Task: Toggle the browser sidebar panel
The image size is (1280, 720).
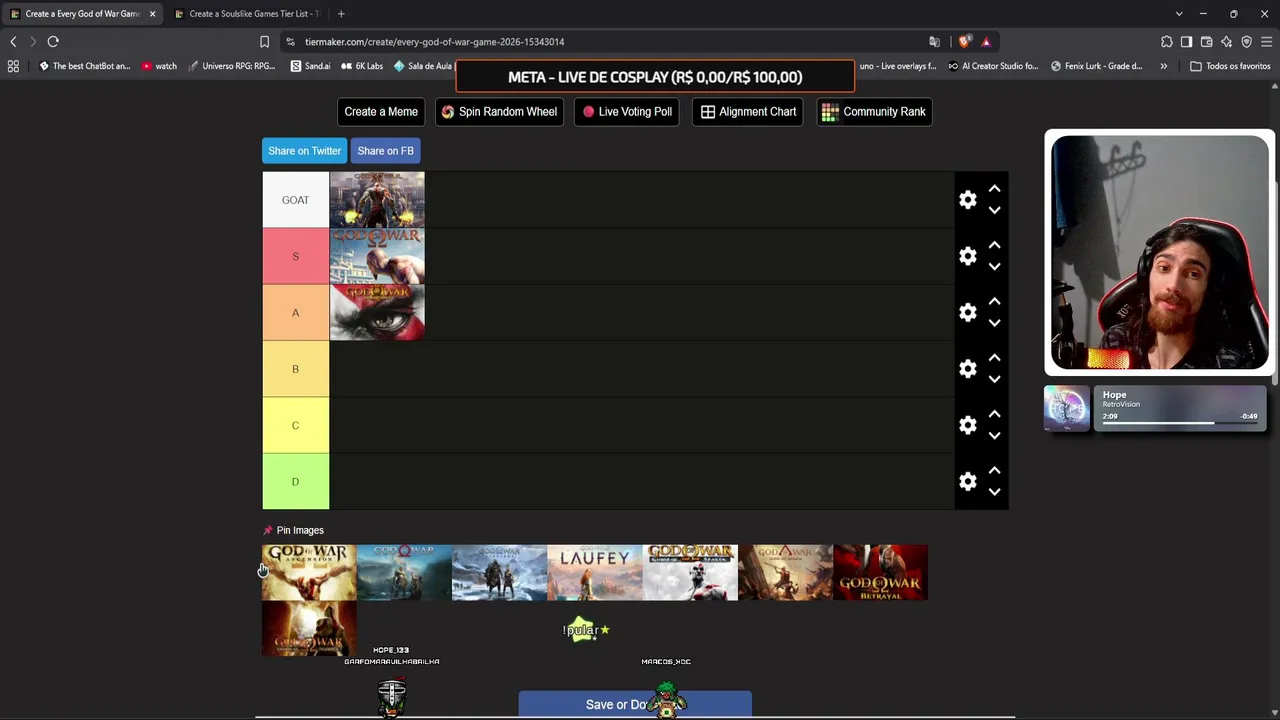Action: [1186, 42]
